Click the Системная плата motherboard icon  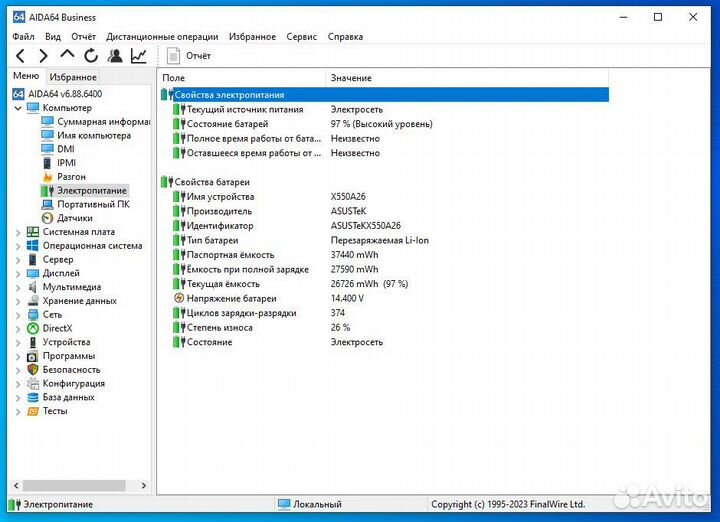click(33, 231)
